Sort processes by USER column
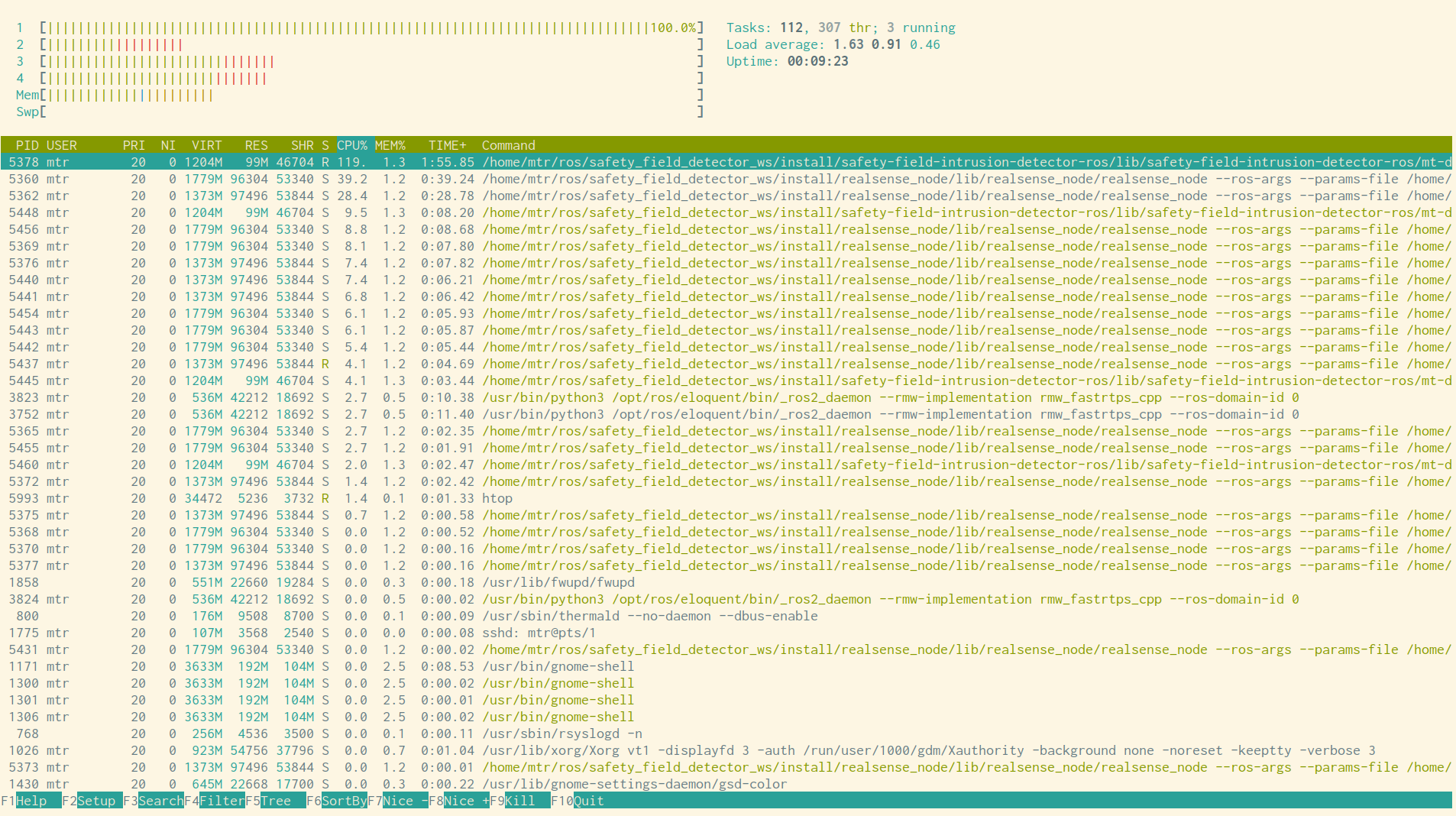Viewport: 1456px width, 816px height. 61,145
